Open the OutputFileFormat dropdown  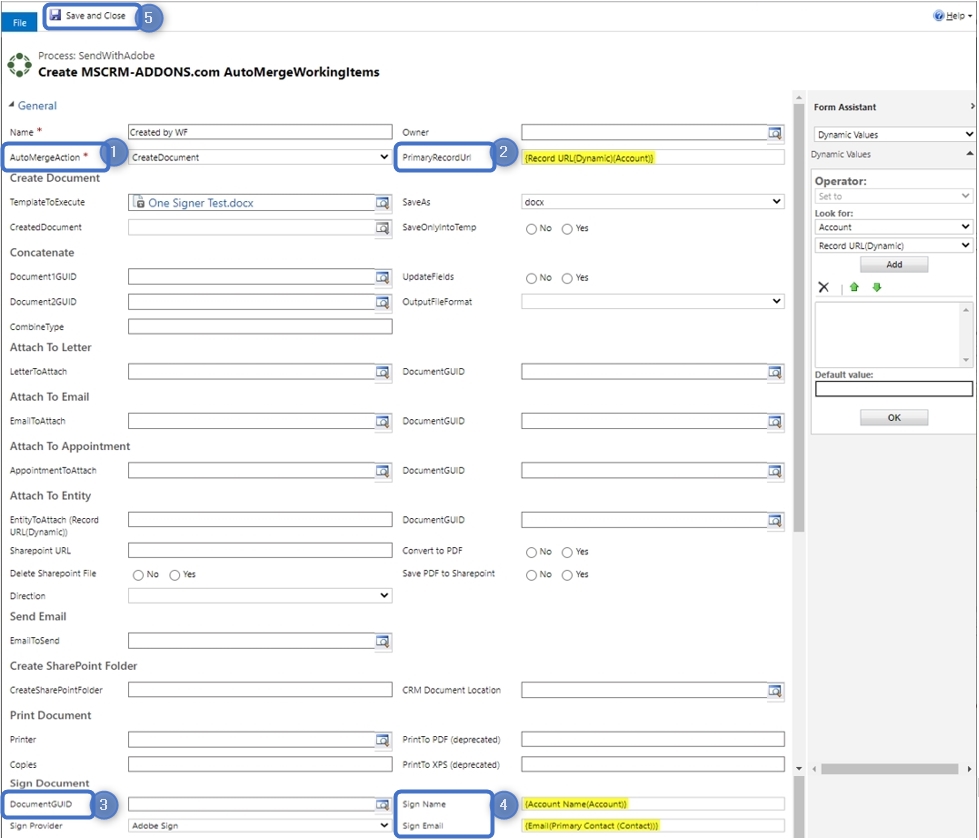coord(652,302)
